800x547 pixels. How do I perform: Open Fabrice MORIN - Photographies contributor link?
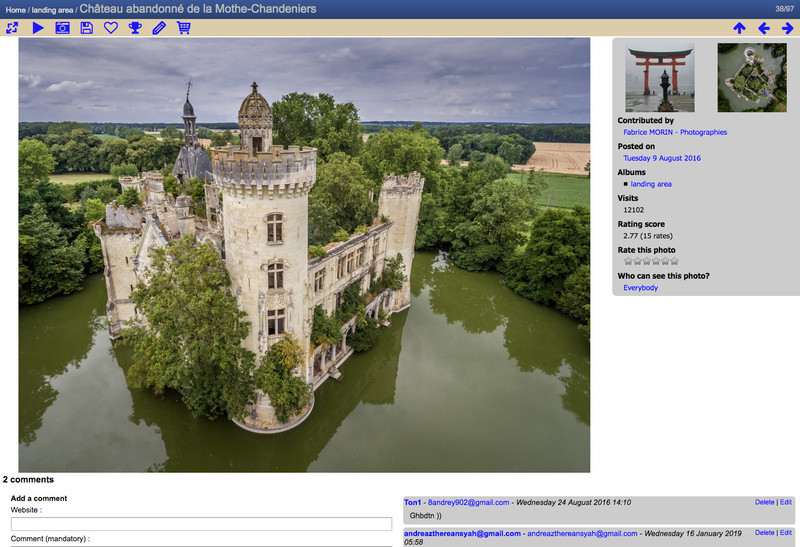pyautogui.click(x=675, y=132)
